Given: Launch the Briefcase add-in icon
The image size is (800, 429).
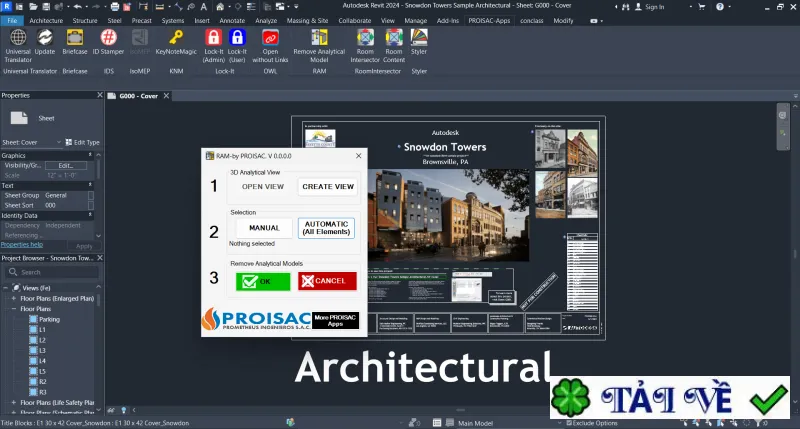Looking at the screenshot, I should (74, 42).
